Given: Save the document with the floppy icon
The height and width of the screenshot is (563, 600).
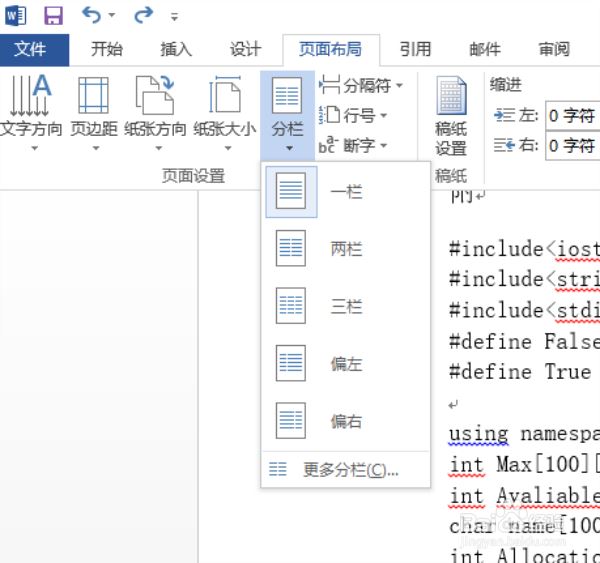Looking at the screenshot, I should pos(53,16).
